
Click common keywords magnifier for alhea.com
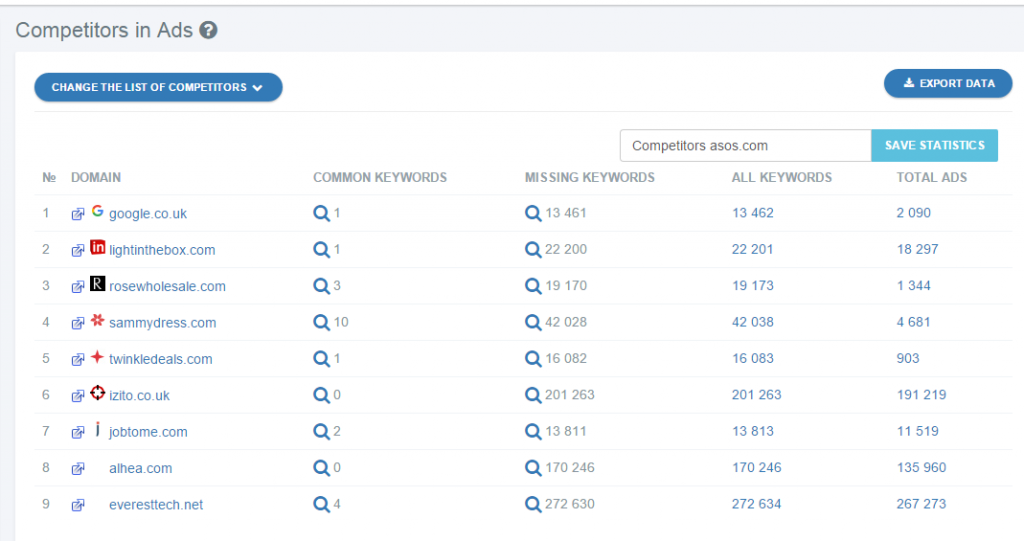click(x=321, y=468)
